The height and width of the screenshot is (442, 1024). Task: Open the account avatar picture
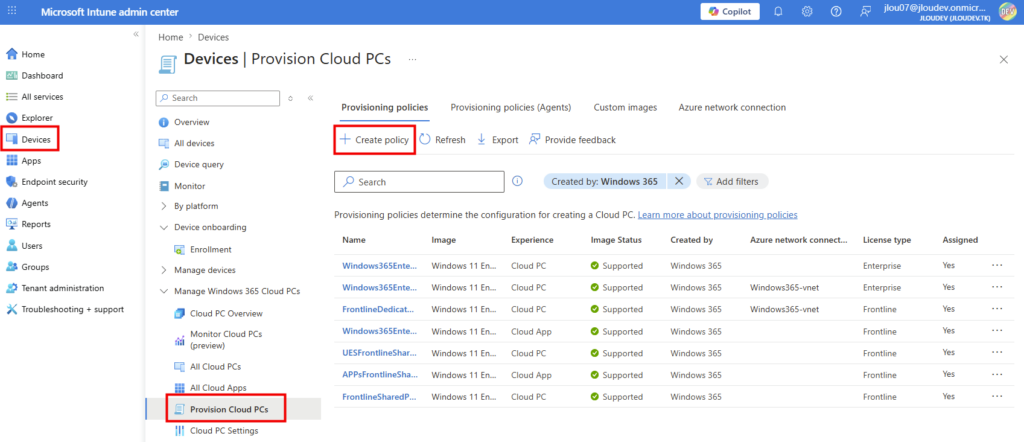coord(1009,12)
